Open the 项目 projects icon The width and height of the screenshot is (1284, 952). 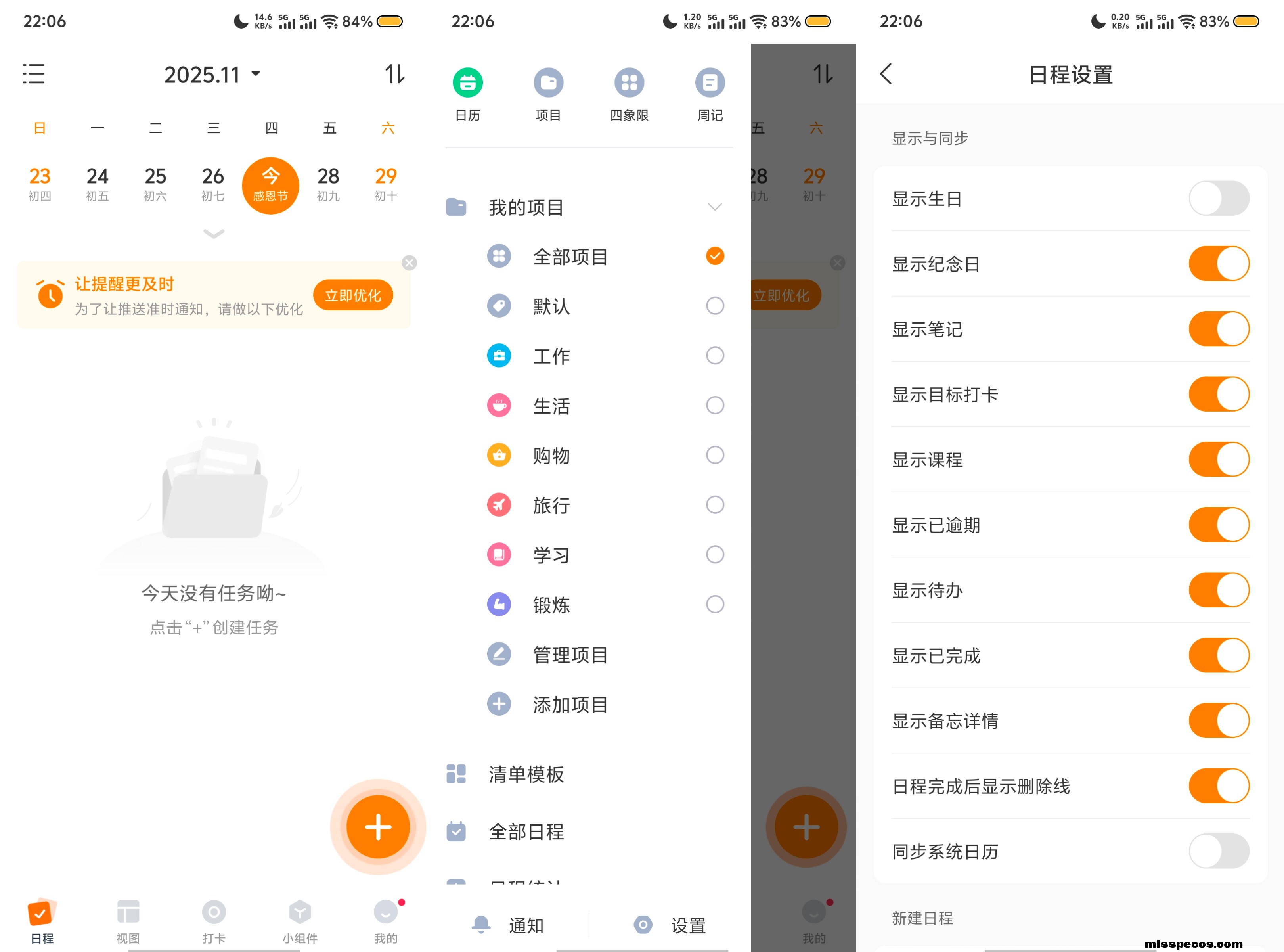pos(548,83)
